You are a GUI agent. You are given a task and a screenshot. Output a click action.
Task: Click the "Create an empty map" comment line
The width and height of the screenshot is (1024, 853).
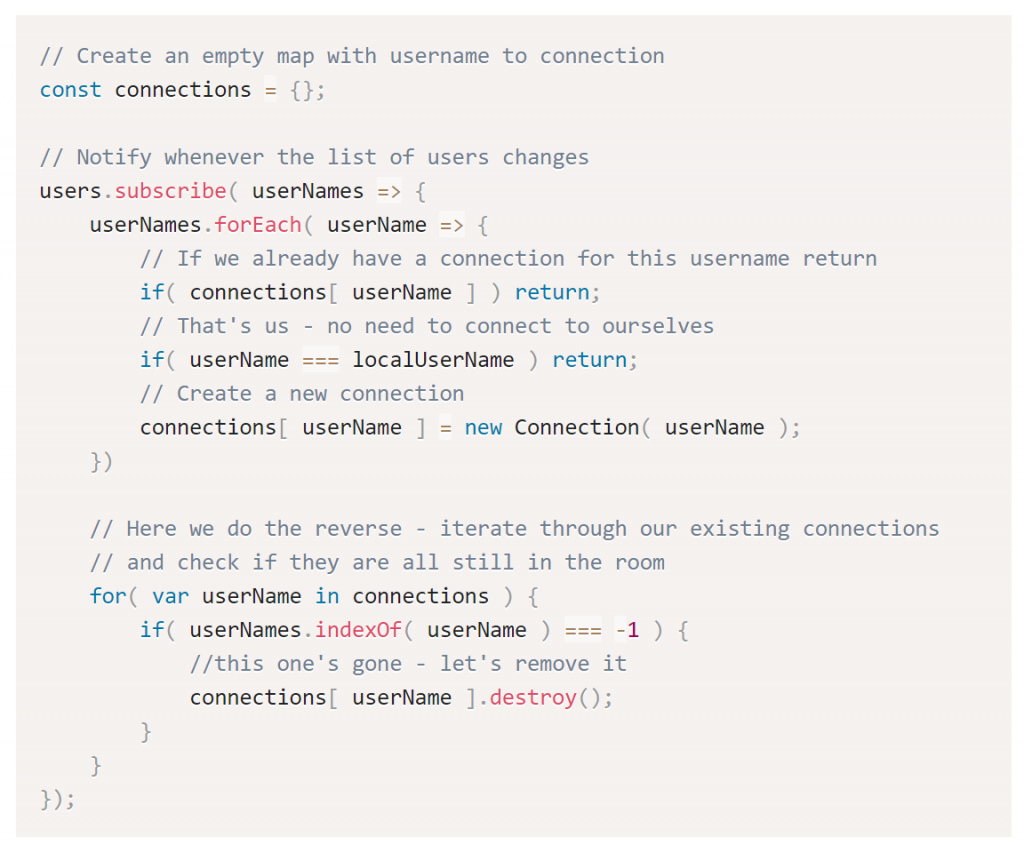coord(352,56)
